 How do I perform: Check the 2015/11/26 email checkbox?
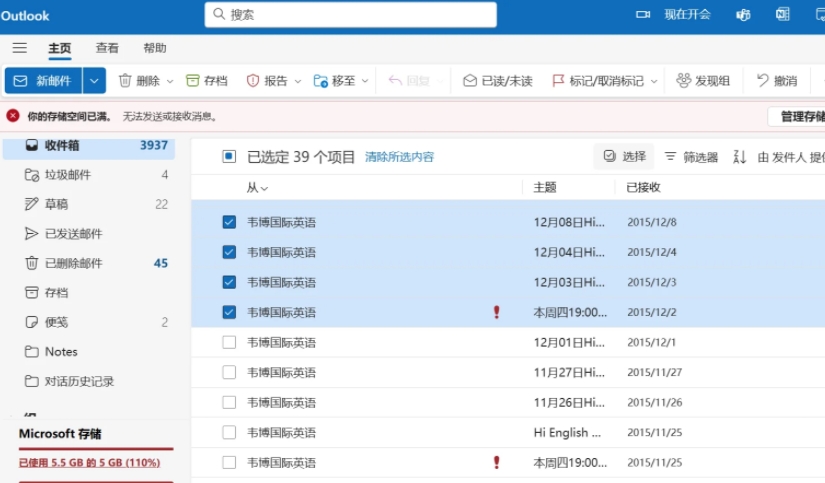click(x=229, y=402)
